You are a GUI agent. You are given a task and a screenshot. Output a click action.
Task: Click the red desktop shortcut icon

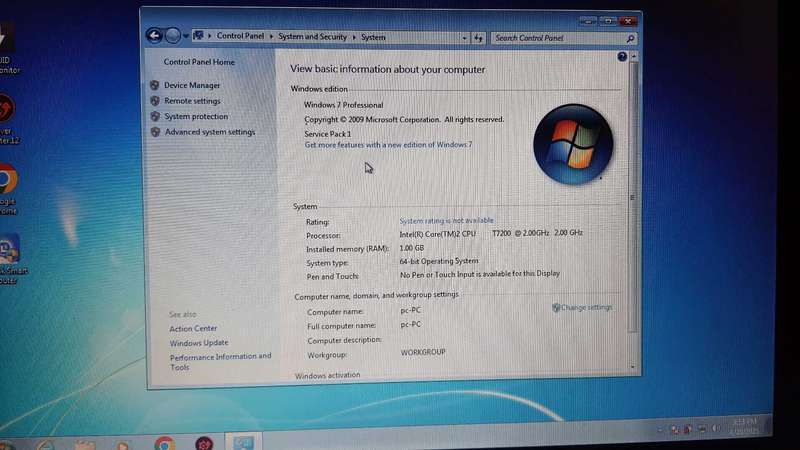[x=8, y=119]
